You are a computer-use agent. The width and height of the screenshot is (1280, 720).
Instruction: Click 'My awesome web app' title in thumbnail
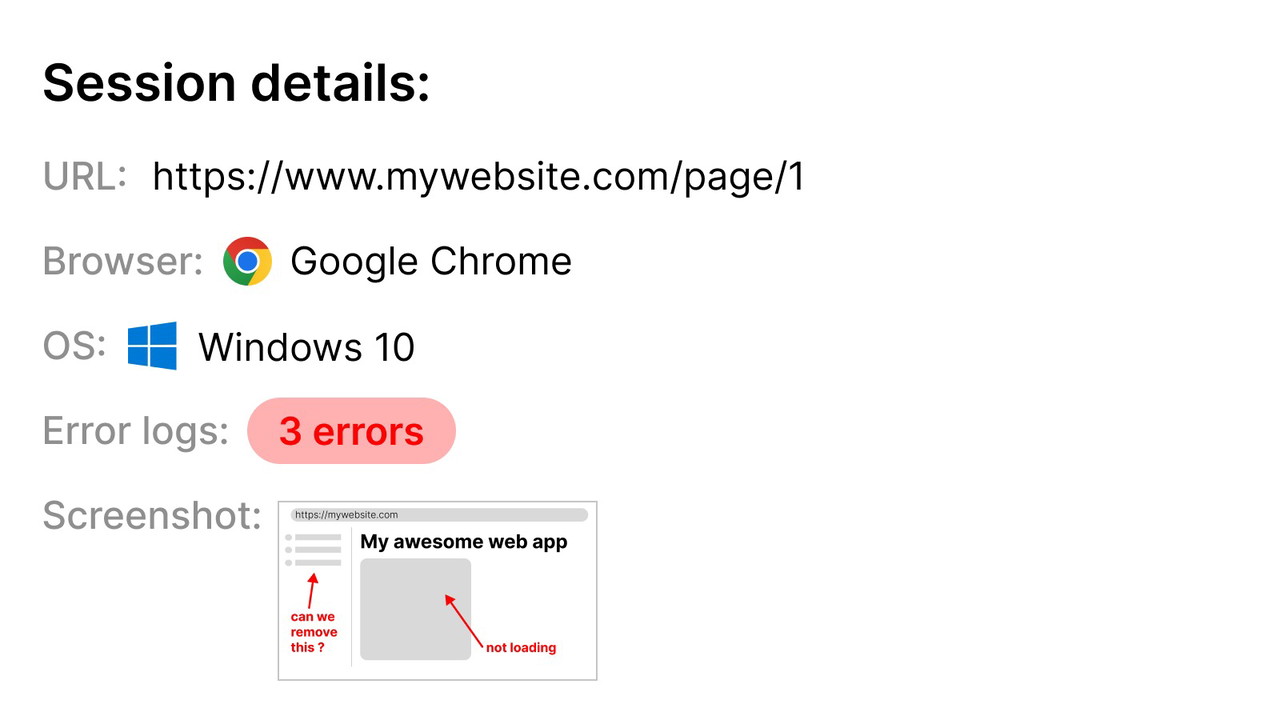(x=463, y=542)
